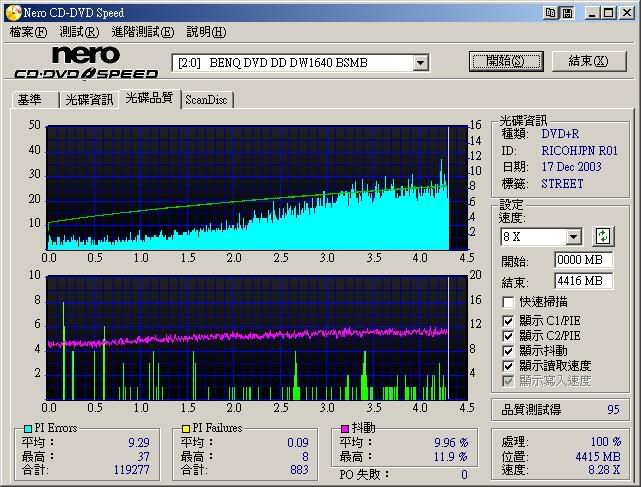
Task: Switch to the ScanDisc tab
Action: tap(206, 100)
